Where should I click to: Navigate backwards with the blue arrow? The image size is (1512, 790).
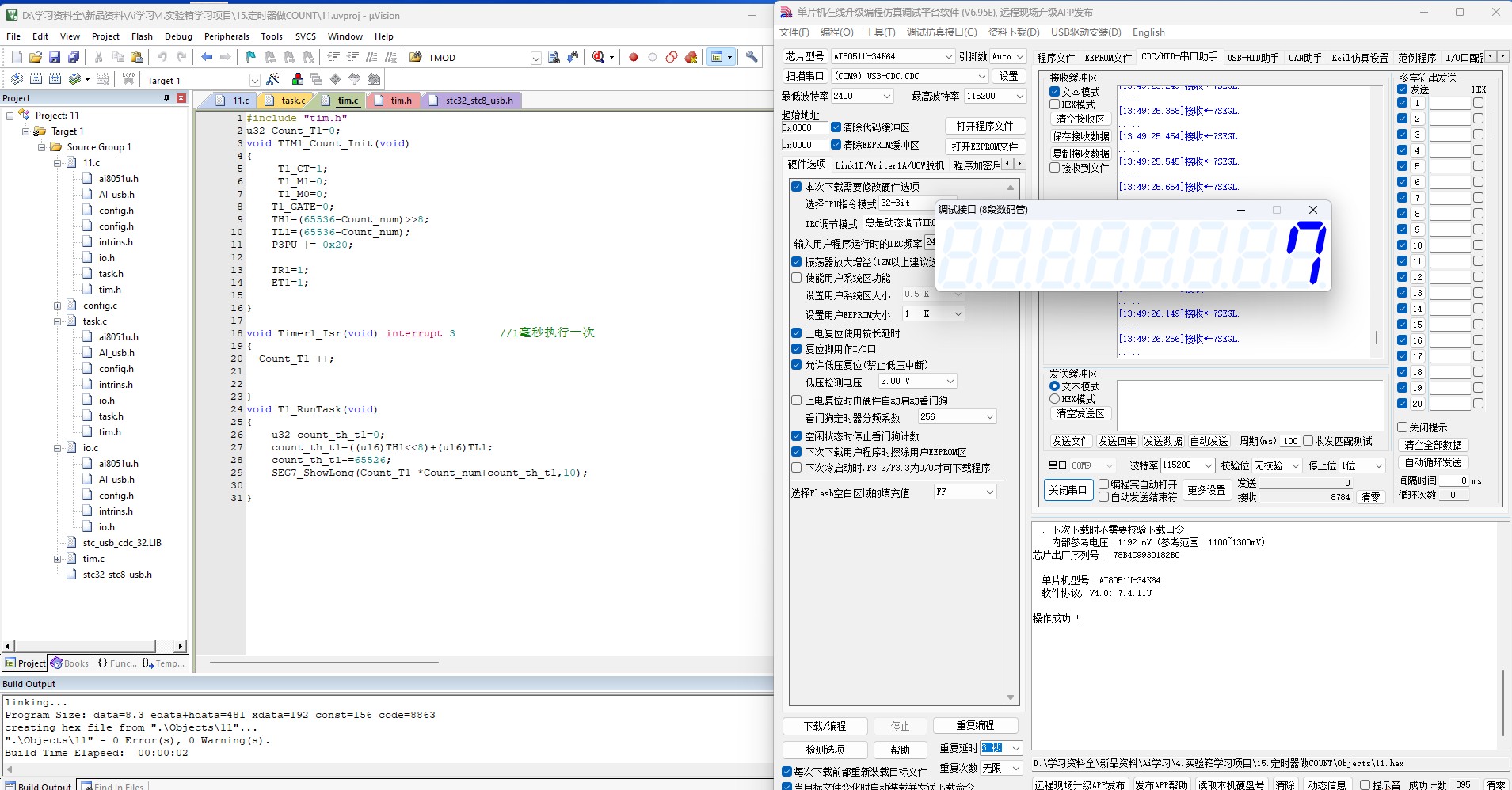tap(207, 57)
